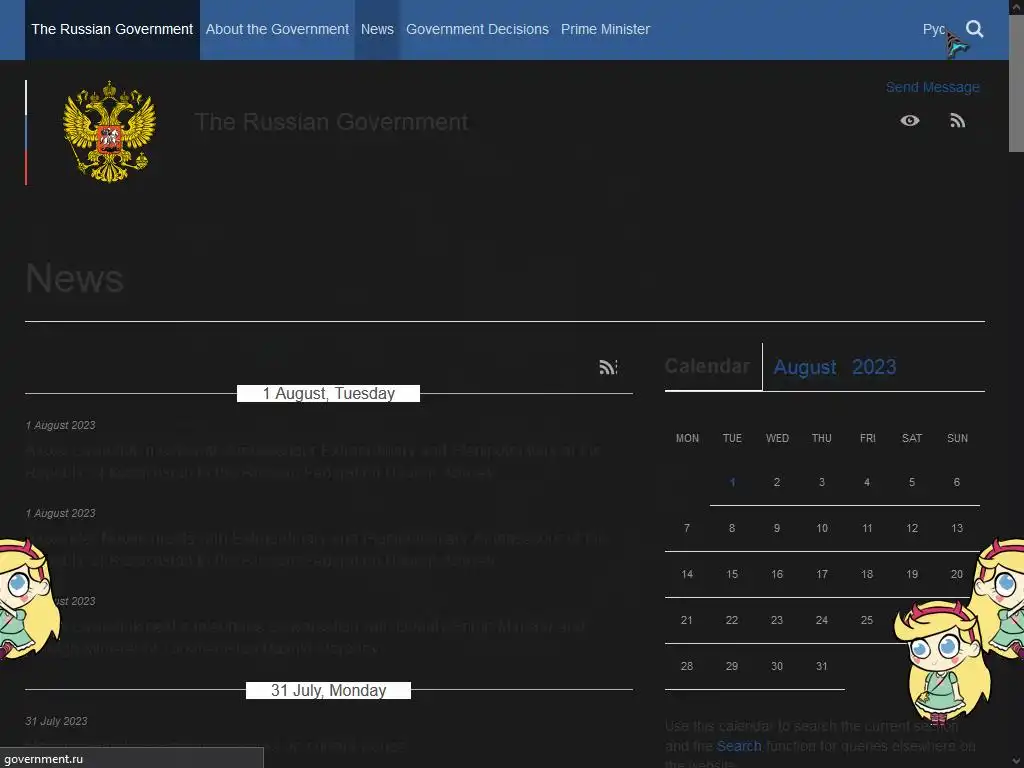Open the search magnifier icon

click(x=974, y=29)
